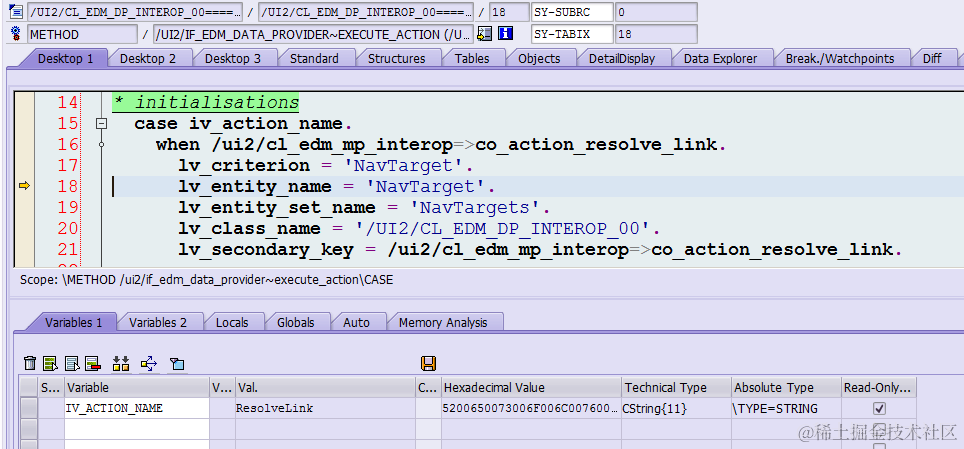This screenshot has width=964, height=449.
Task: Click the second /UI2/CL_EDM_DP_INTEROP_00 include field
Action: (366, 12)
